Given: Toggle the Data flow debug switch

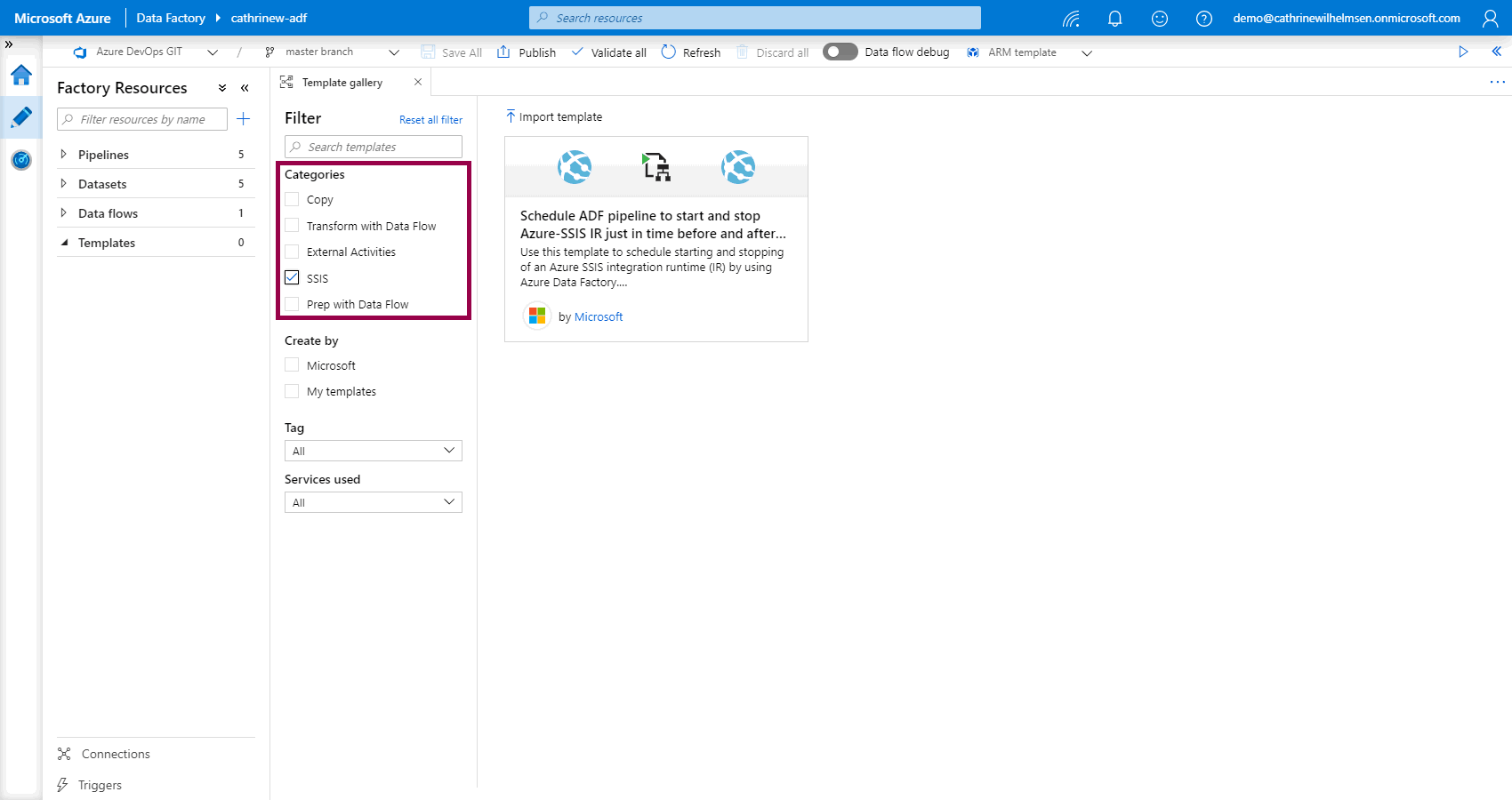Looking at the screenshot, I should [839, 52].
